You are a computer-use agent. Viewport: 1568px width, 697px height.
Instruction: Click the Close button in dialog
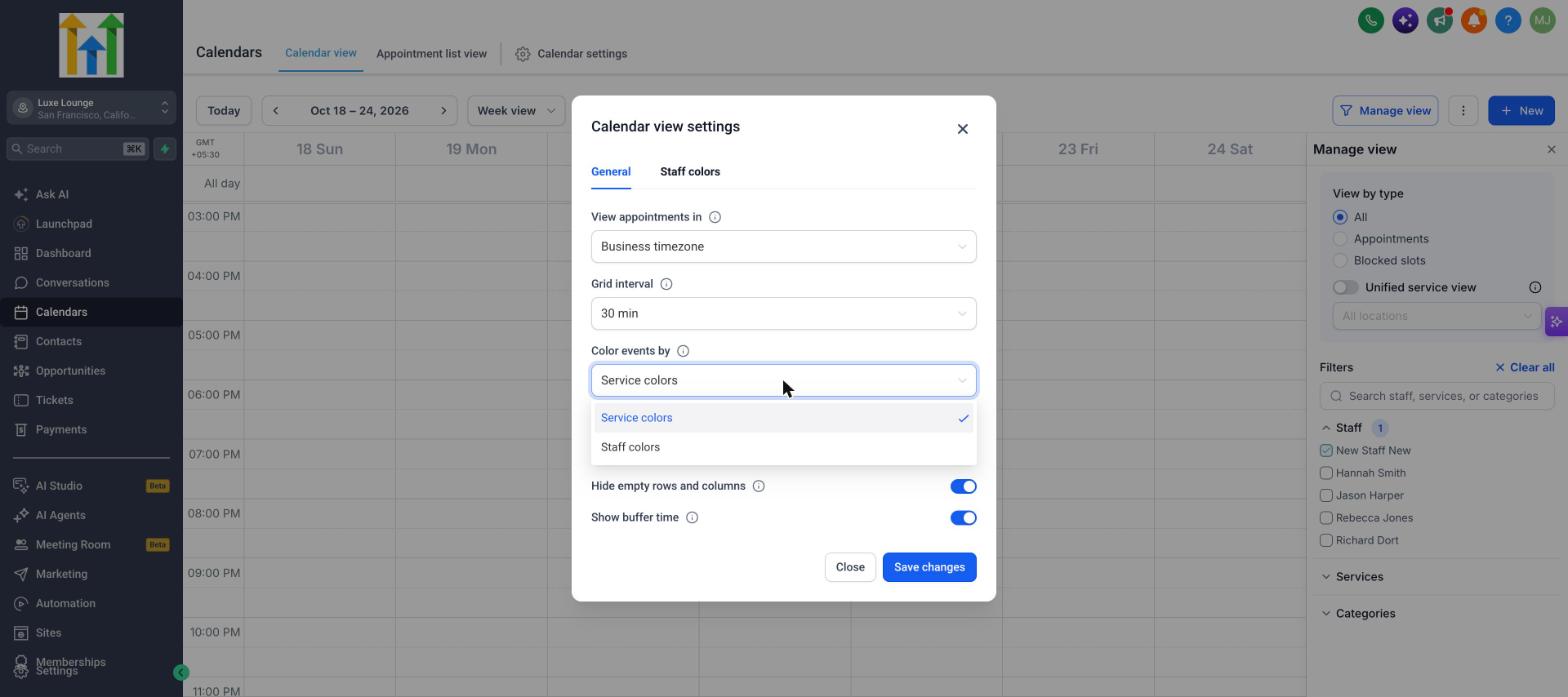click(x=850, y=568)
